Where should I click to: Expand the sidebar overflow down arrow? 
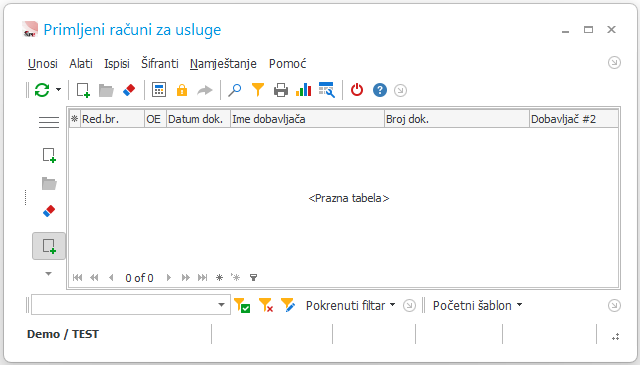(49, 274)
